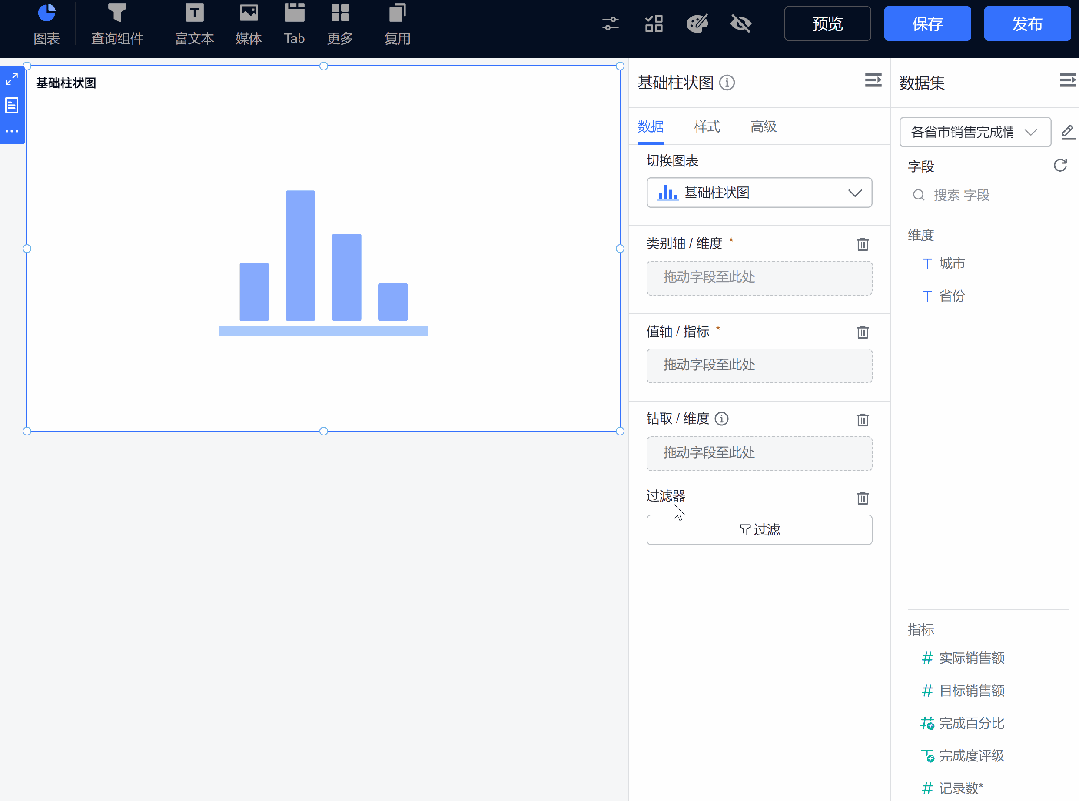Image resolution: width=1079 pixels, height=801 pixels.
Task: Open the 图表 chart component menu
Action: pyautogui.click(x=46, y=25)
